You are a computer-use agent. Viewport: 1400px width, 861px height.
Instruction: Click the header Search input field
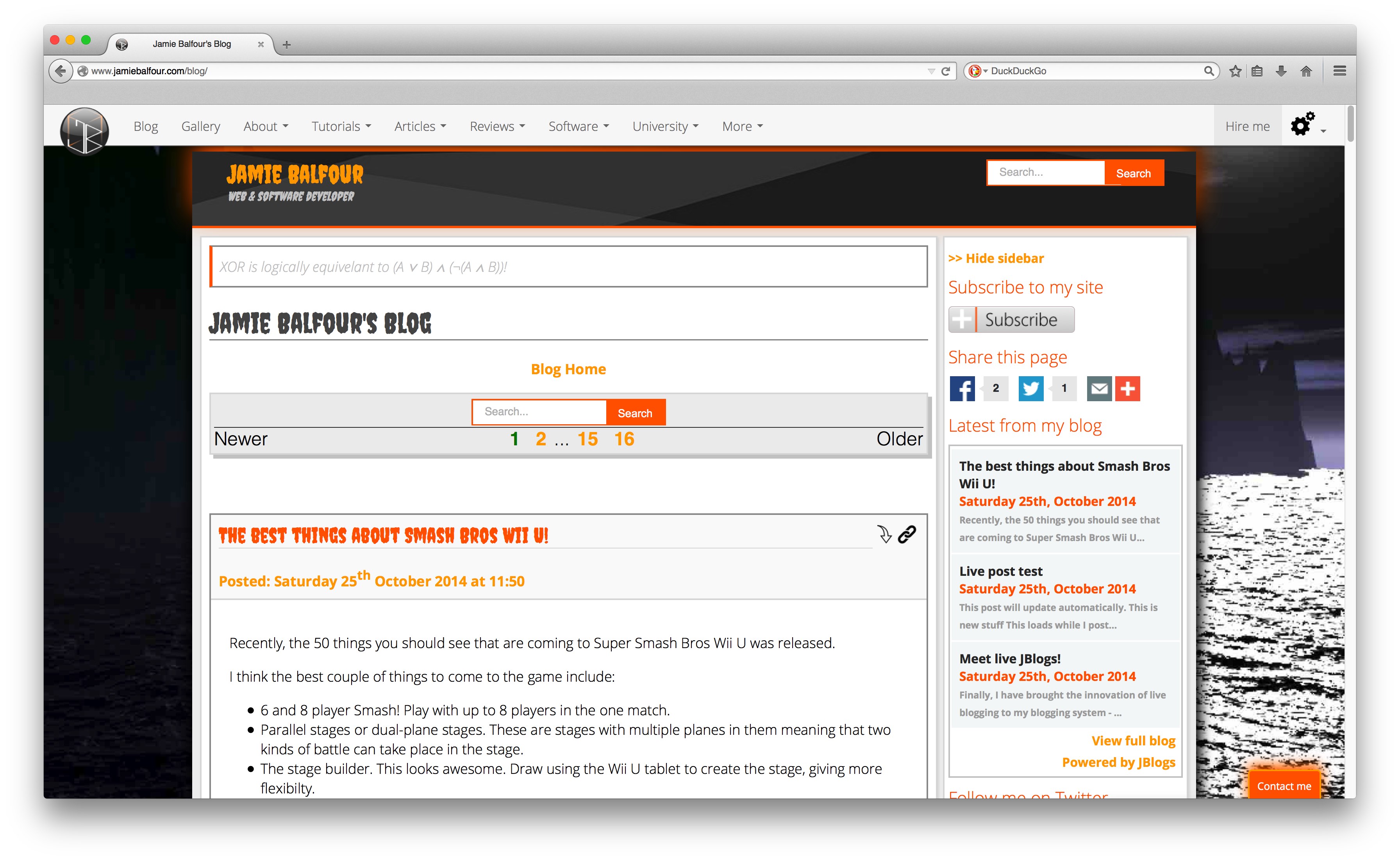click(x=1045, y=173)
